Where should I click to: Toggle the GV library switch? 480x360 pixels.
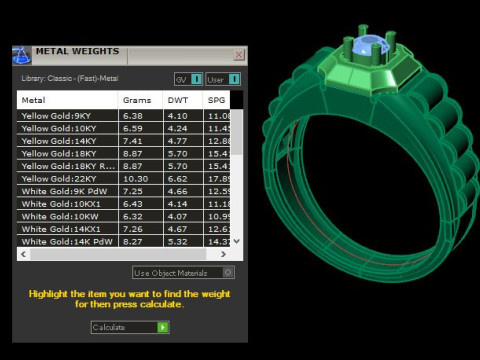pos(188,79)
